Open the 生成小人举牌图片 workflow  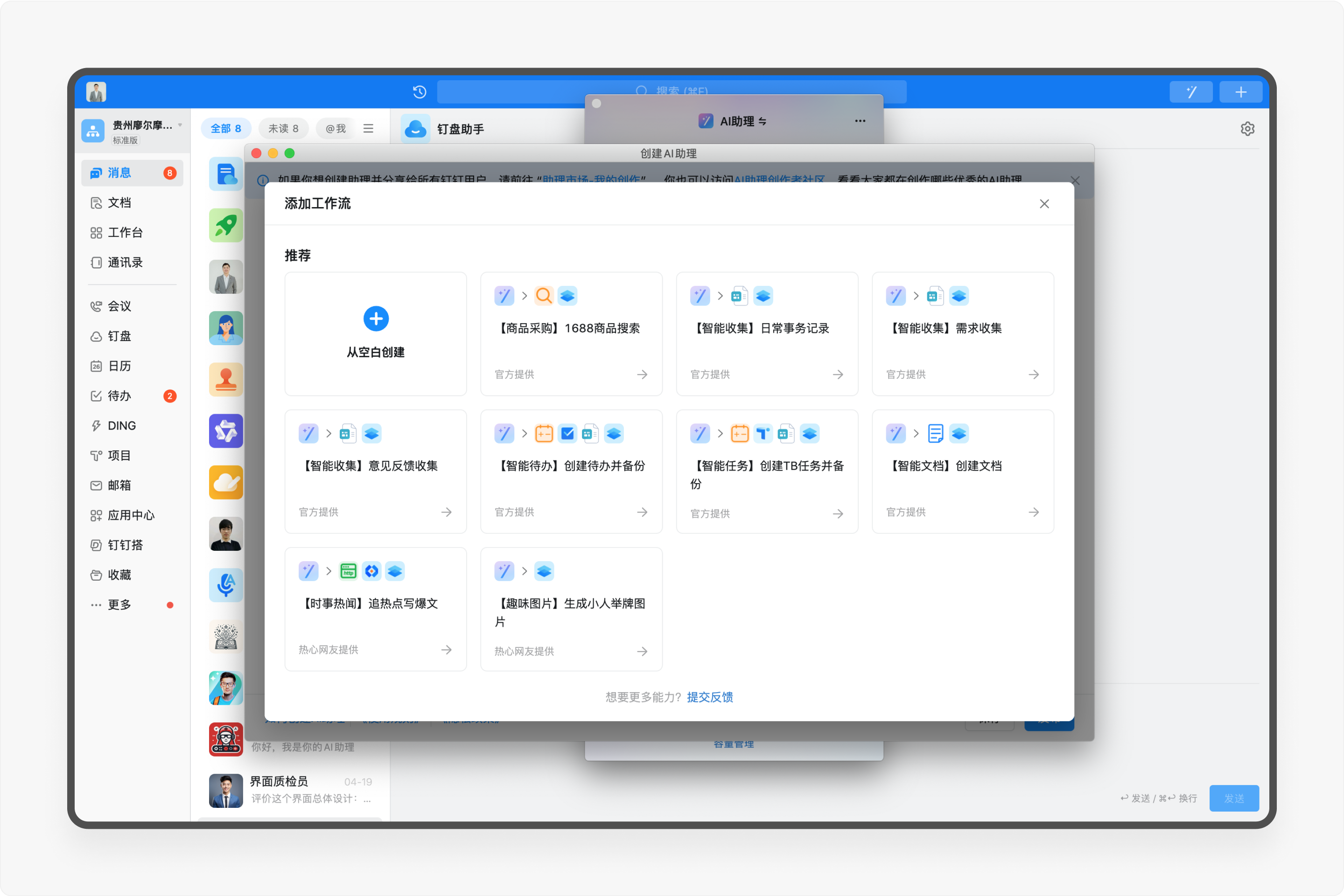pyautogui.click(x=571, y=609)
